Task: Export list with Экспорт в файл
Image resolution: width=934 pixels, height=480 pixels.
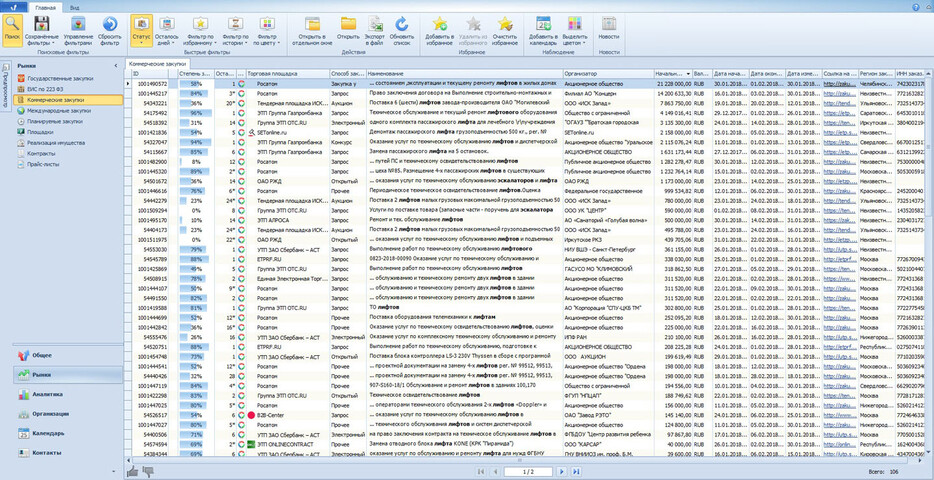Action: 375,32
